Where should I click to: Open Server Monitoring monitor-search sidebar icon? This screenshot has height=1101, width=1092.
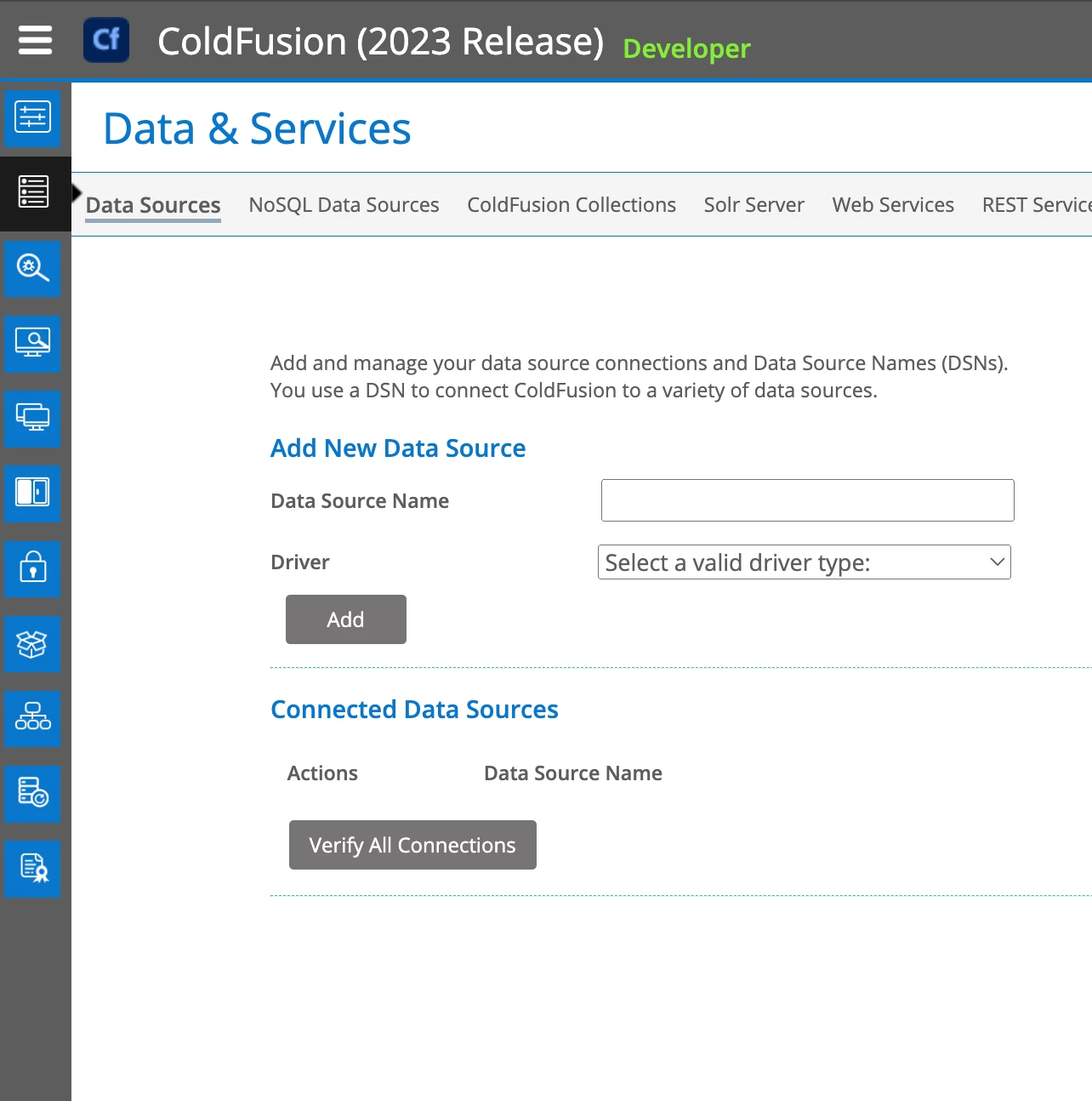point(32,343)
